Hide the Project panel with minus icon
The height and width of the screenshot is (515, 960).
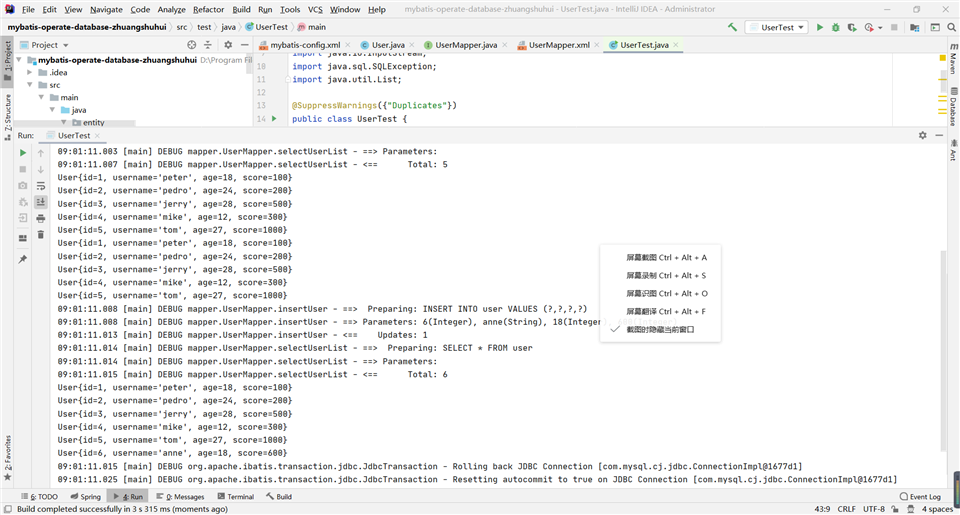coord(244,45)
